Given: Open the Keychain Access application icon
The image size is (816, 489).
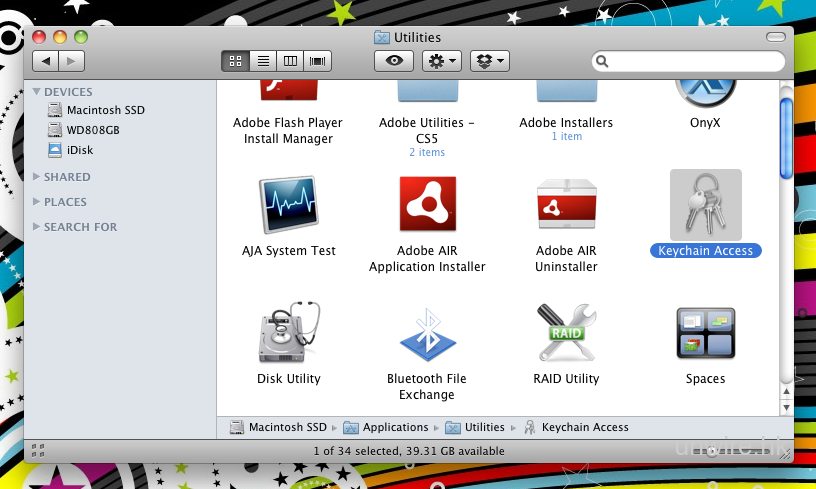Looking at the screenshot, I should pos(705,204).
